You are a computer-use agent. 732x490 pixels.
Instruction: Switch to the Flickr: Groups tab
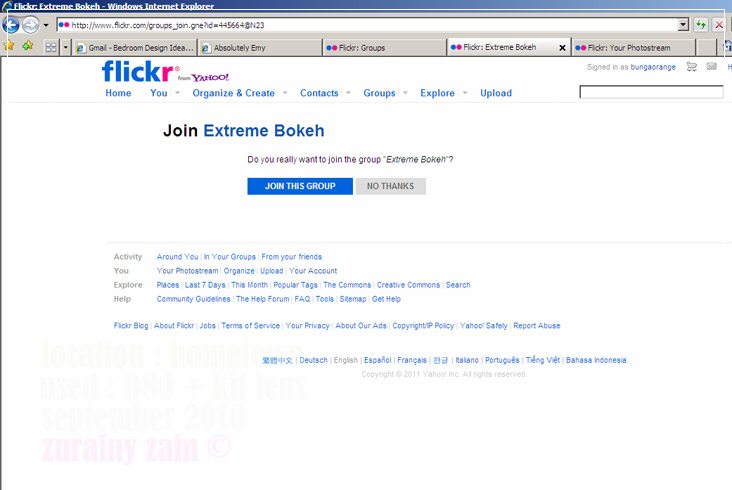[x=384, y=48]
